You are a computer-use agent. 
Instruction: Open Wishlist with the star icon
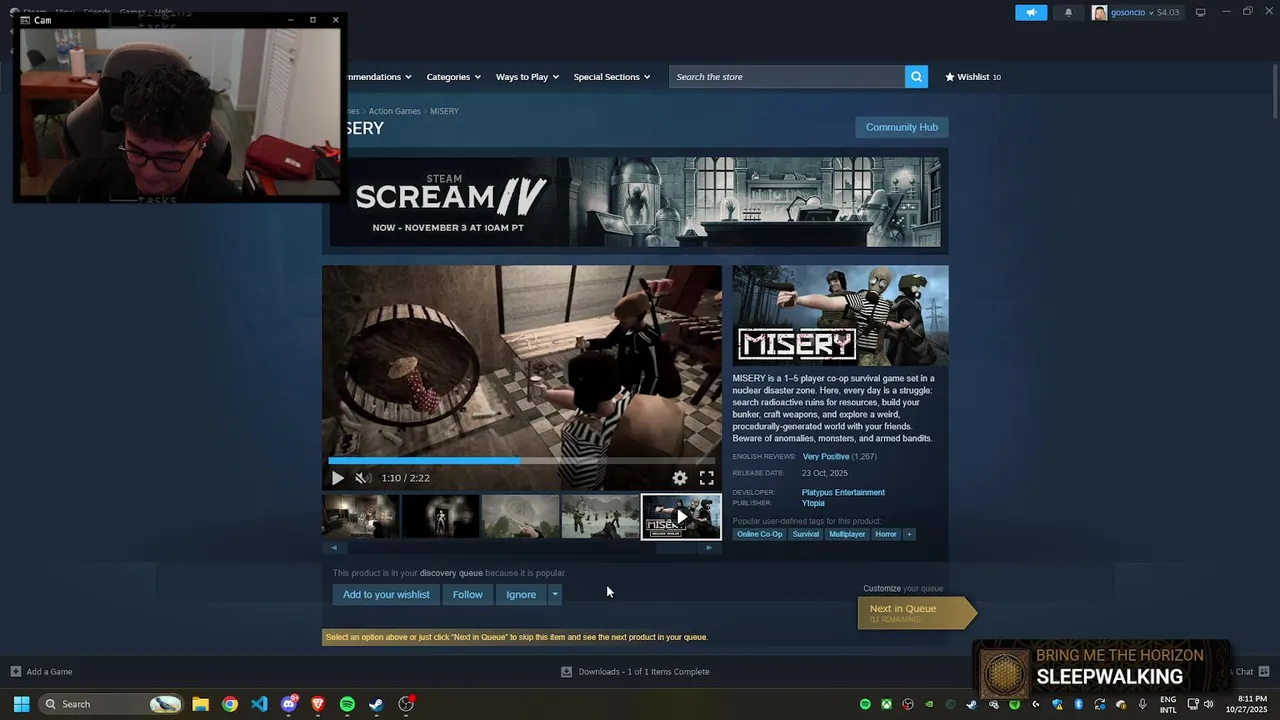coord(973,77)
